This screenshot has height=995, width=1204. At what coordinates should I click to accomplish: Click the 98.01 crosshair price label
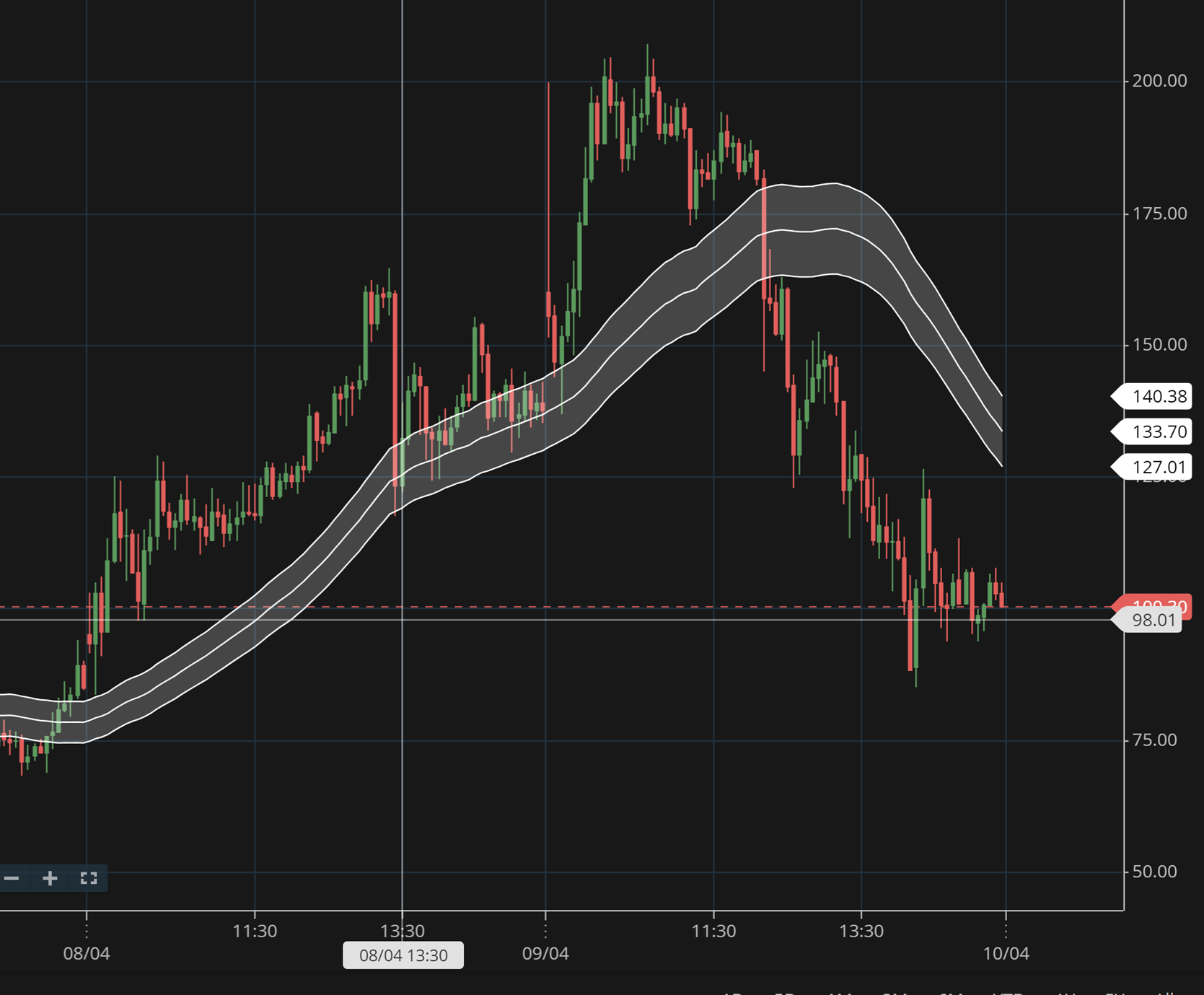click(x=1152, y=621)
